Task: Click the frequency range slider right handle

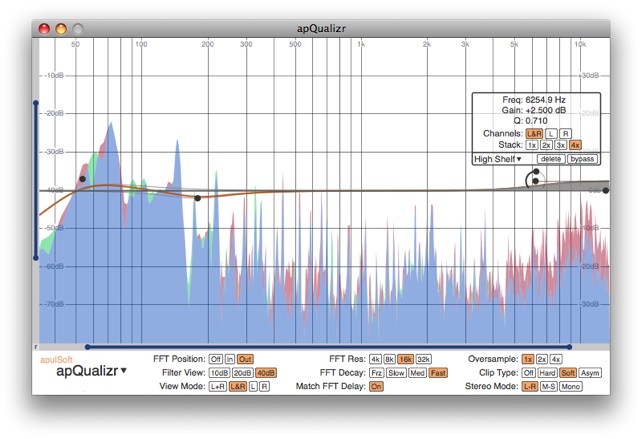Action: coord(569,347)
